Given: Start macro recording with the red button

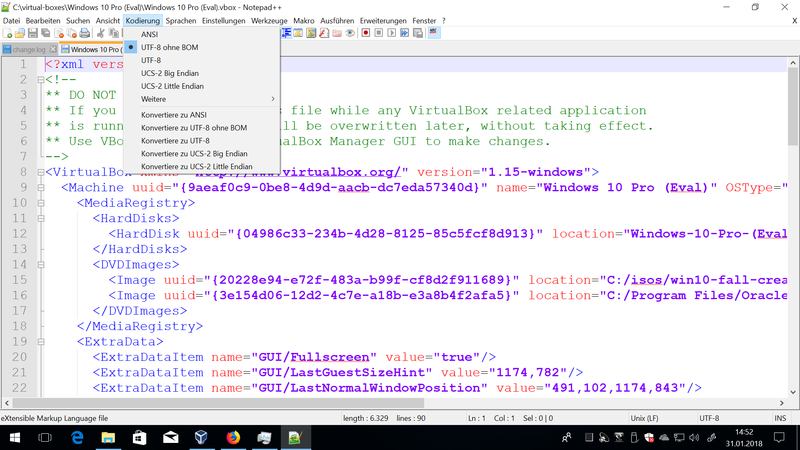Looking at the screenshot, I should pos(366,33).
